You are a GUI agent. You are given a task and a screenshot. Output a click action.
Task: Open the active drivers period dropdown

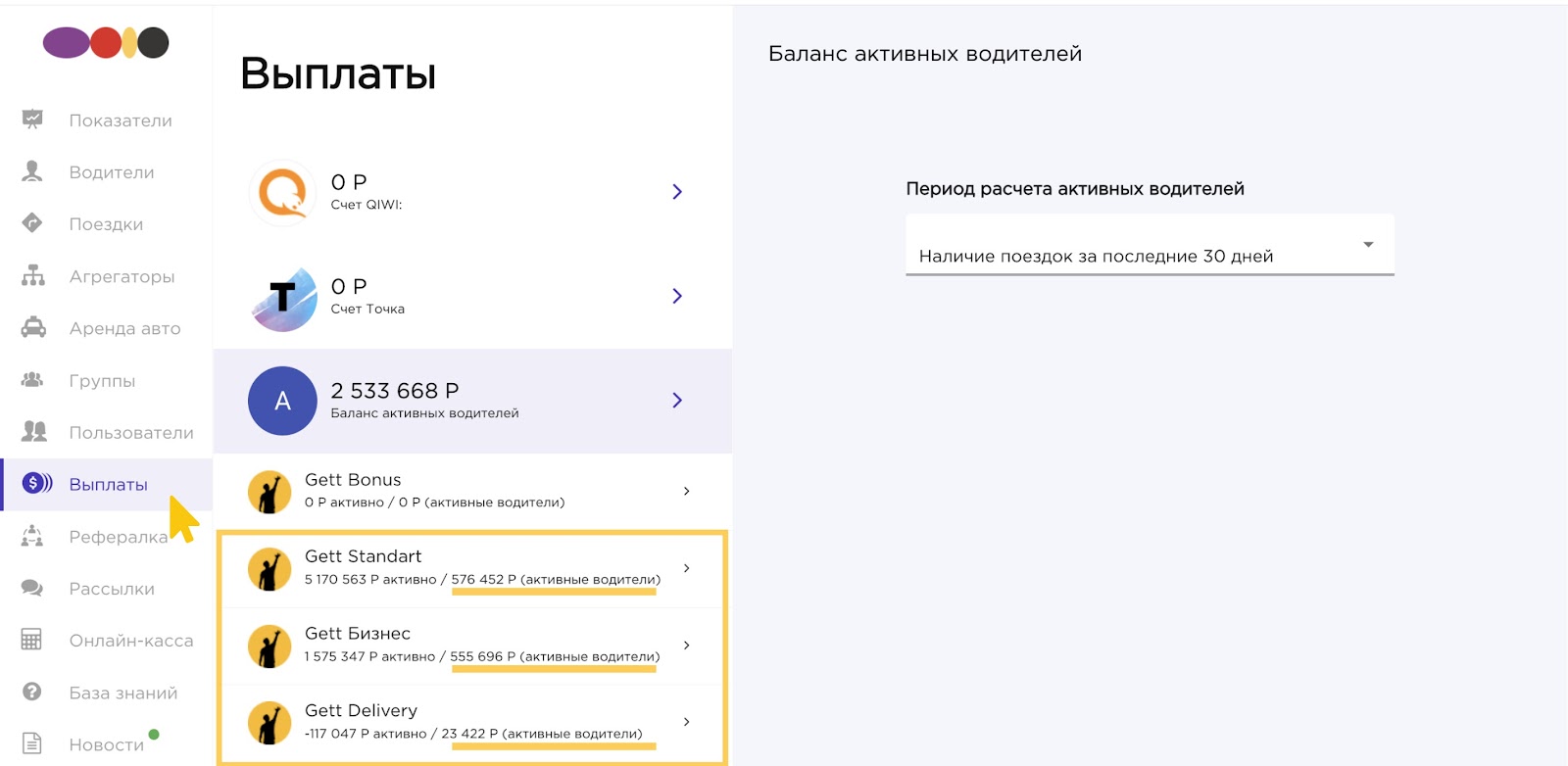(x=1150, y=245)
